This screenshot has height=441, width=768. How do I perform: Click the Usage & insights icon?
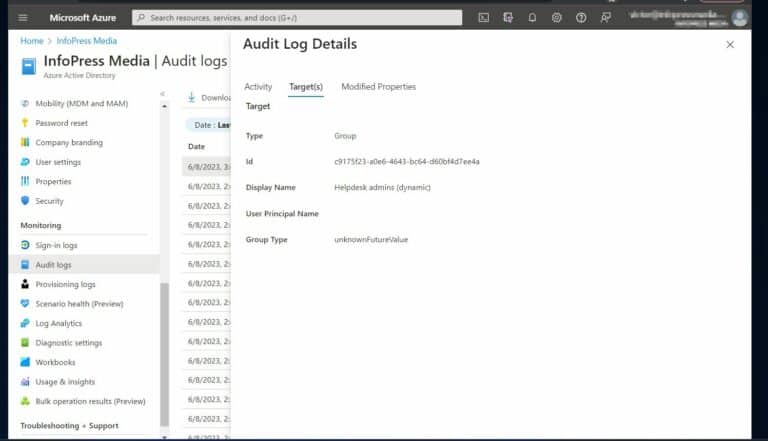click(x=25, y=382)
